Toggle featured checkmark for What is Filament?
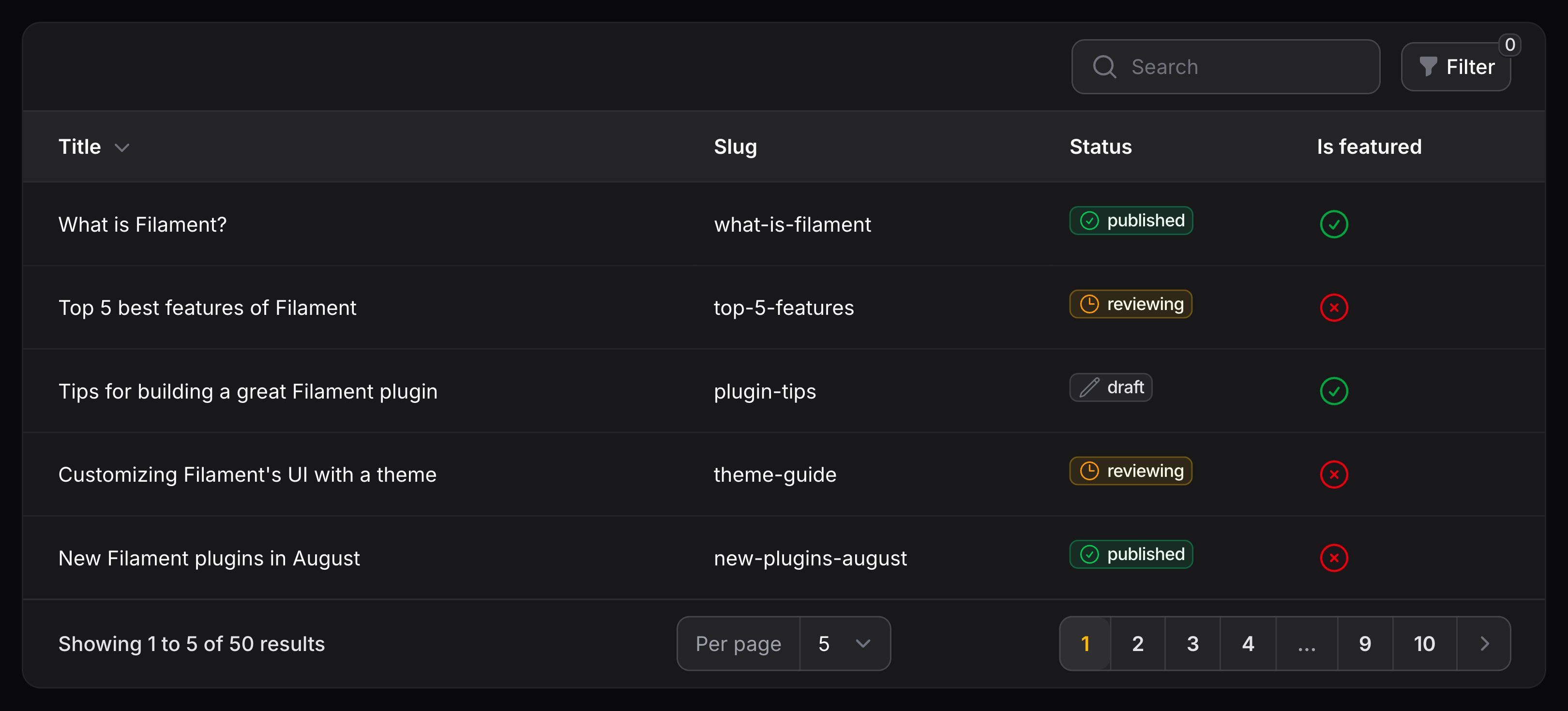The width and height of the screenshot is (1568, 711). pos(1334,224)
